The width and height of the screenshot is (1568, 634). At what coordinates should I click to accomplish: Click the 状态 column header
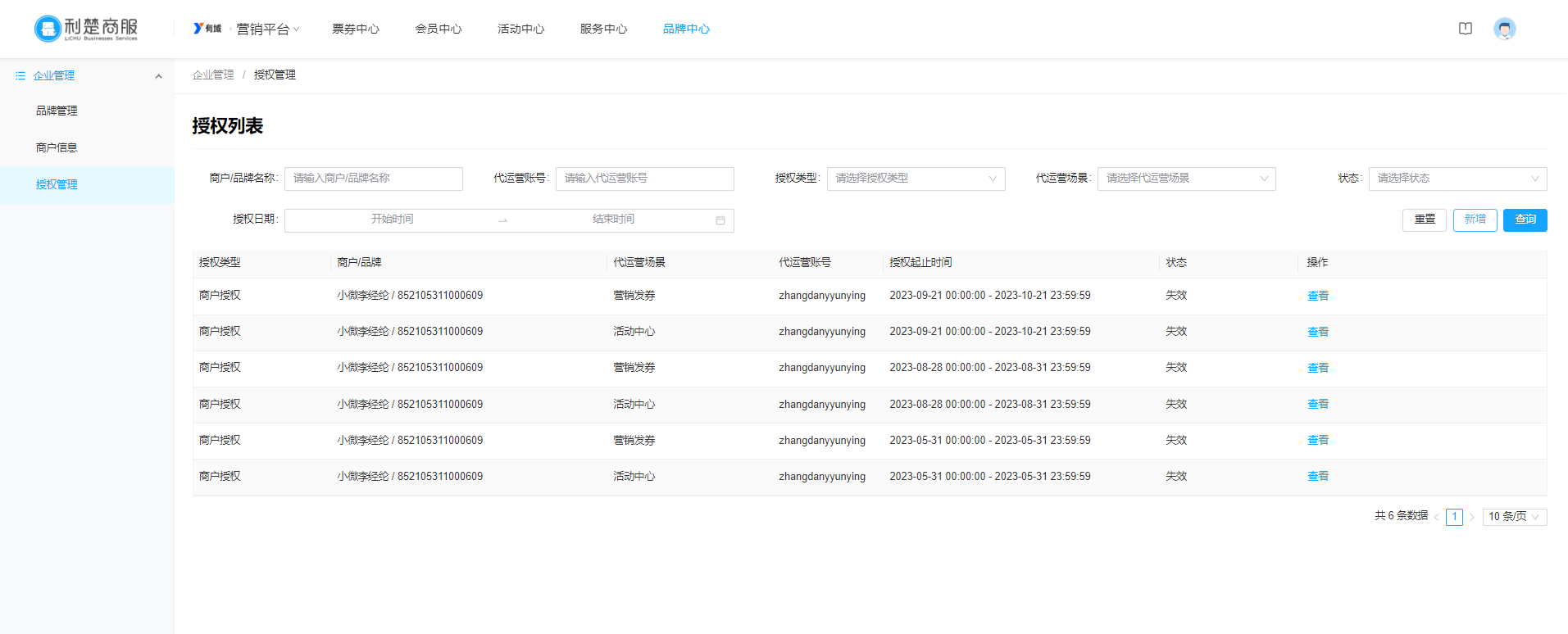pos(1176,263)
